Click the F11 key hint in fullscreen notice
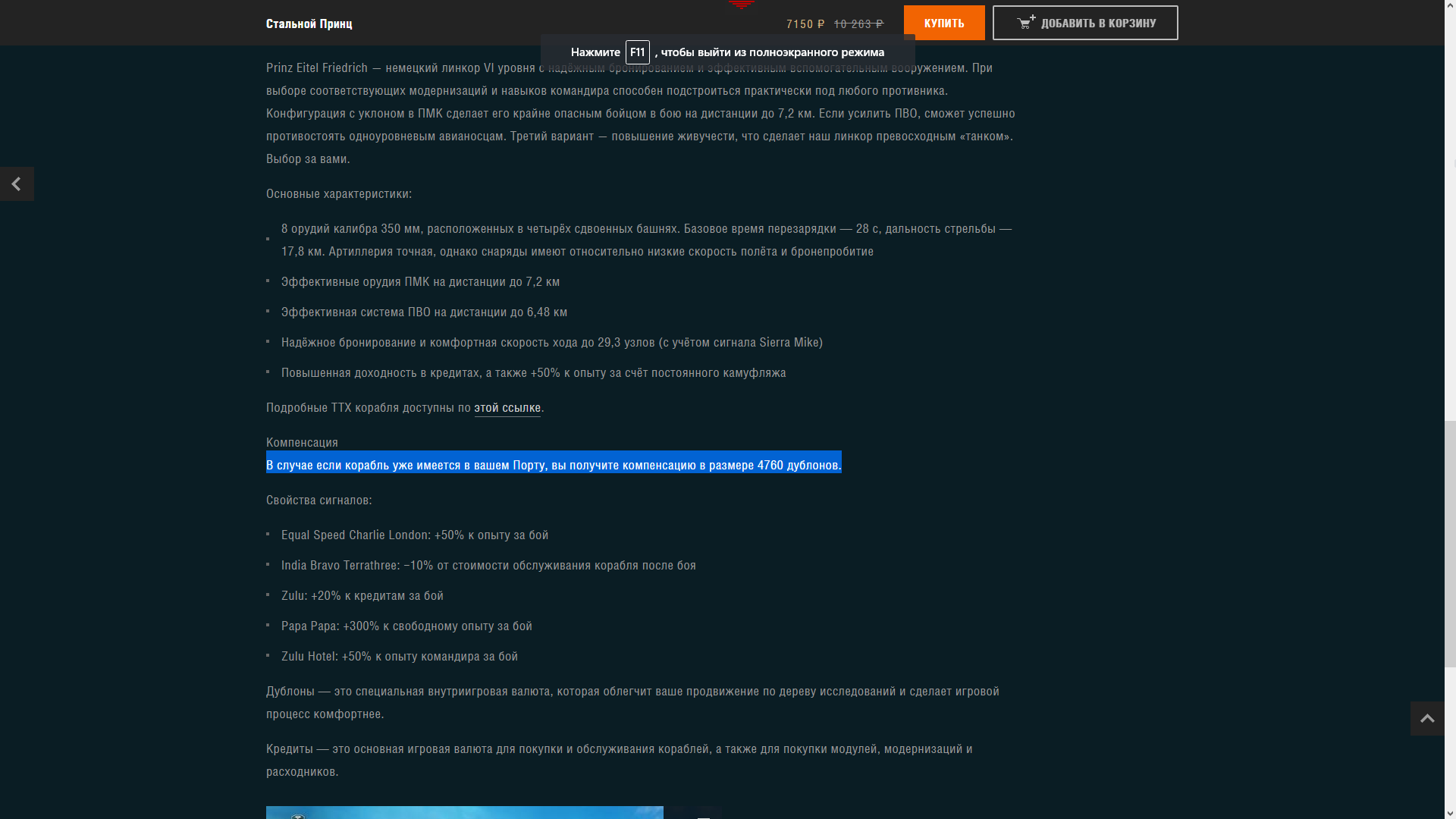The width and height of the screenshot is (1456, 819). pyautogui.click(x=637, y=52)
